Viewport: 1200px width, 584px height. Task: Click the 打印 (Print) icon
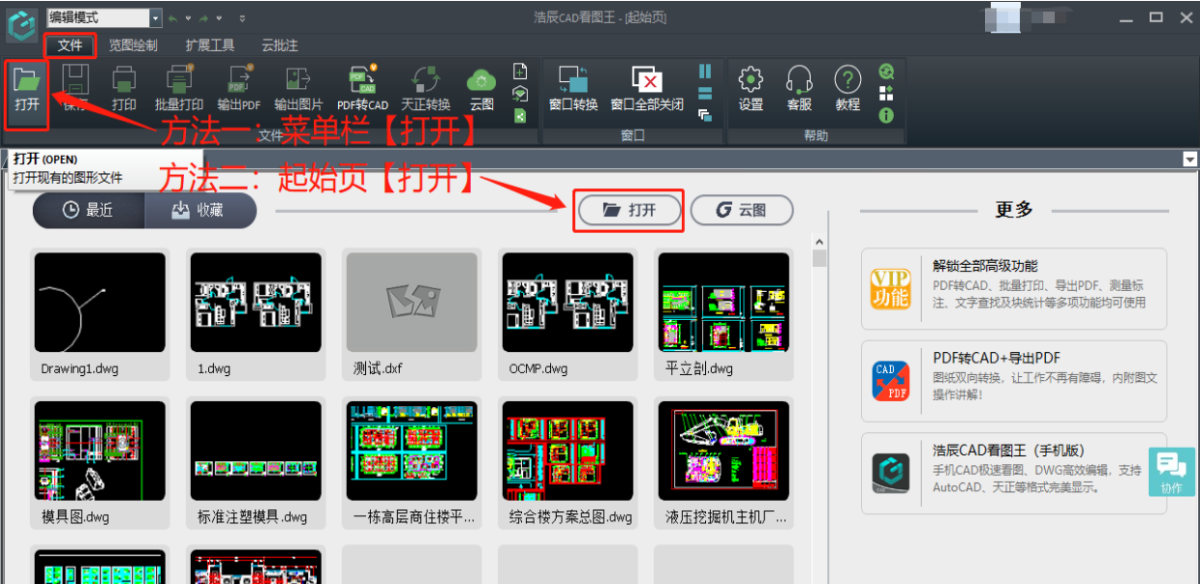[124, 88]
